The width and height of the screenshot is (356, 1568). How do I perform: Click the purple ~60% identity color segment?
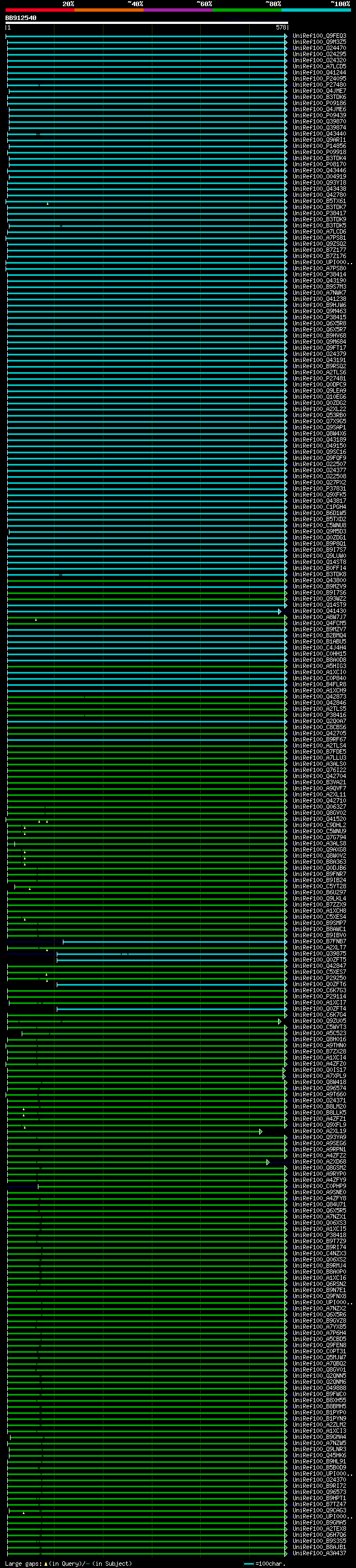(177, 10)
